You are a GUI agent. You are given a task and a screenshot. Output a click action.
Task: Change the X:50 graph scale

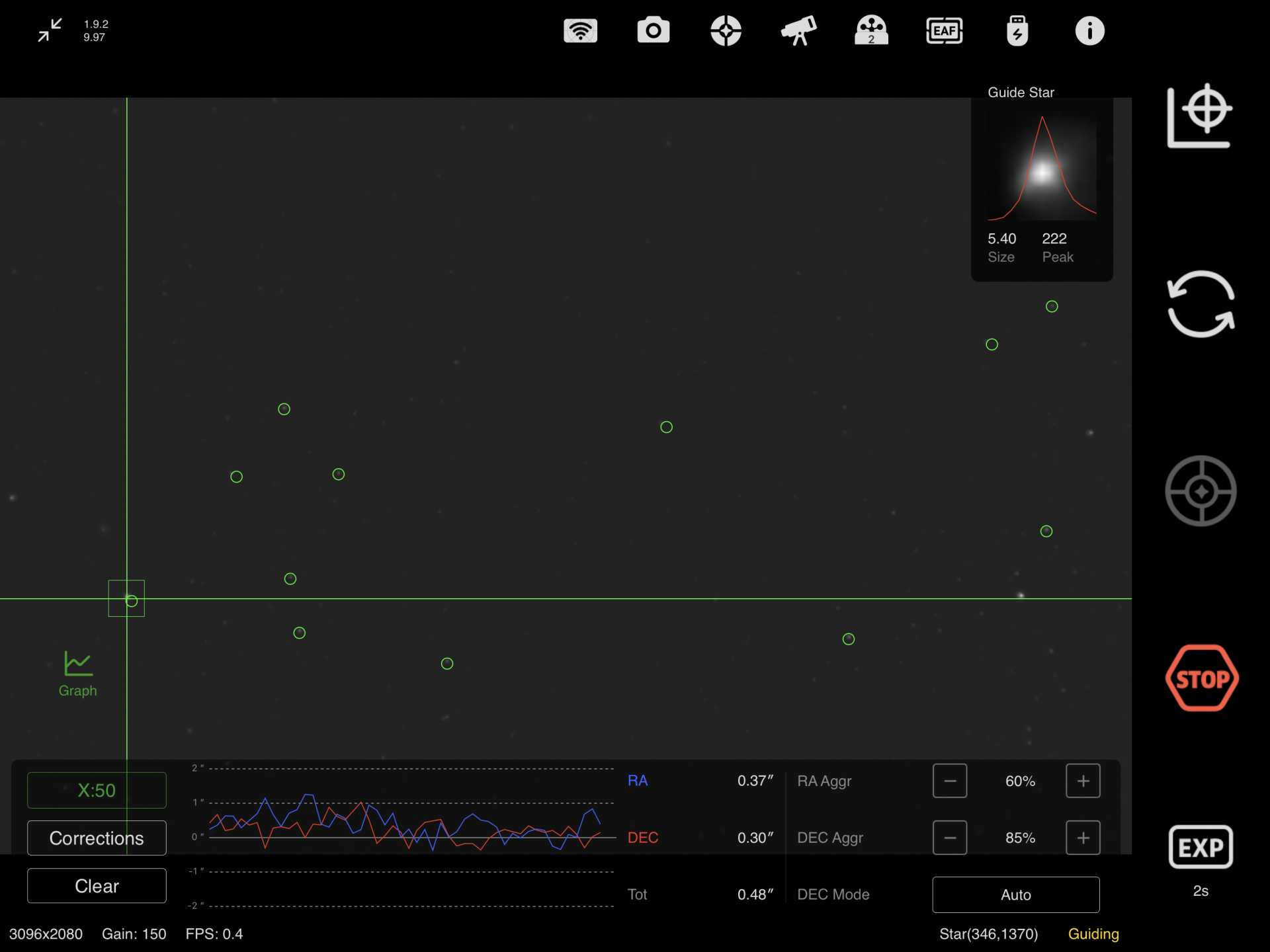[x=97, y=790]
